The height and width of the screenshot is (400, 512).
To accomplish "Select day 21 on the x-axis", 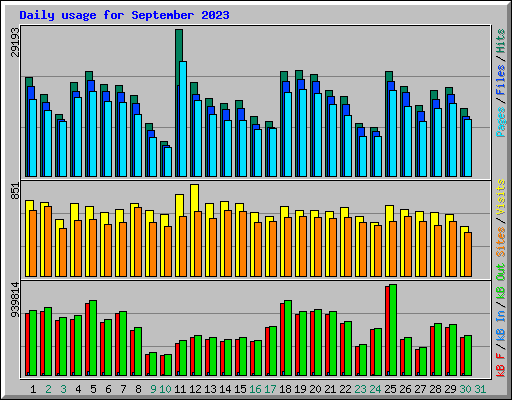I will pyautogui.click(x=330, y=389).
